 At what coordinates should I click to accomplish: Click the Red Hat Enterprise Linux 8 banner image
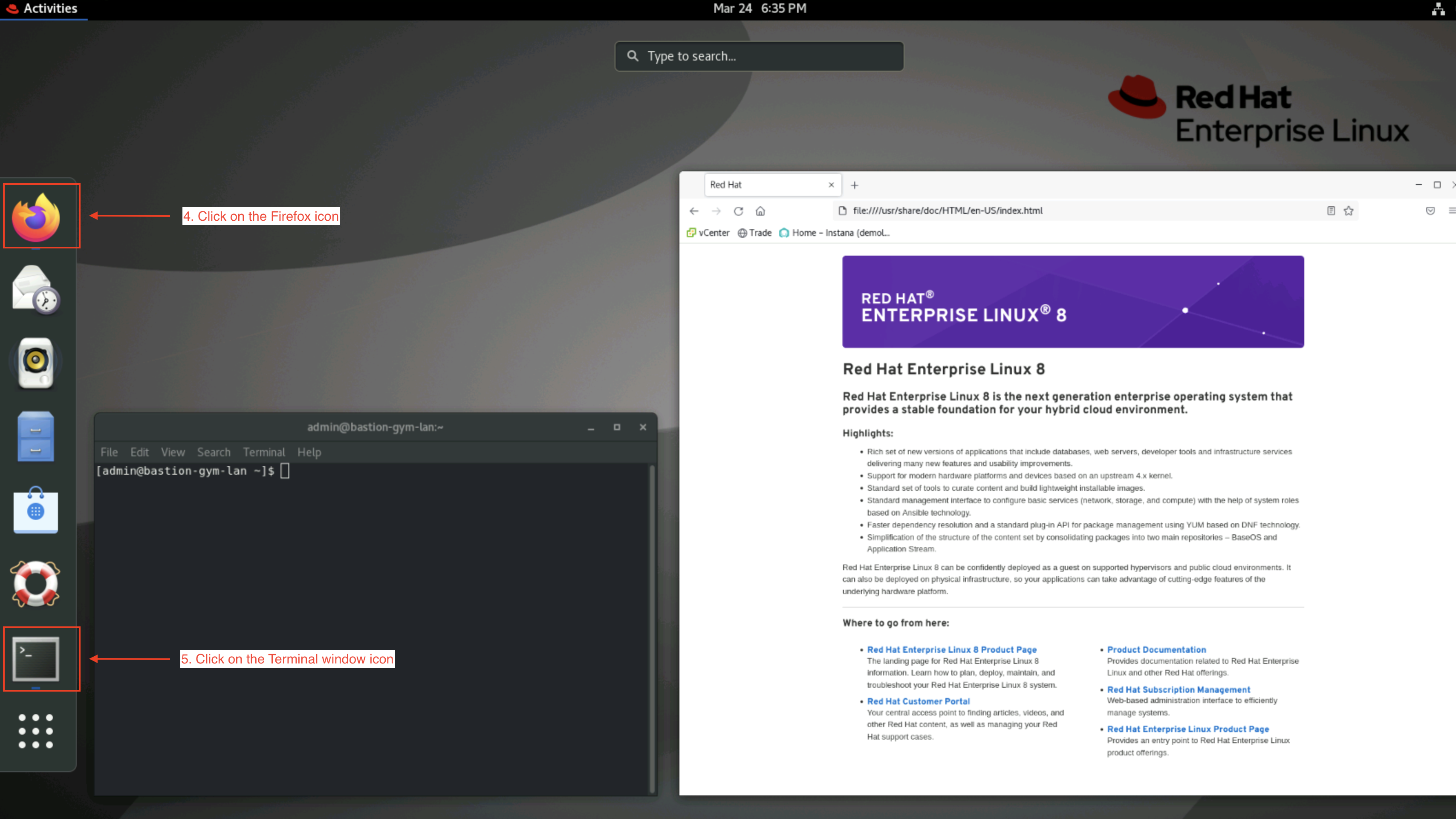pos(1073,301)
